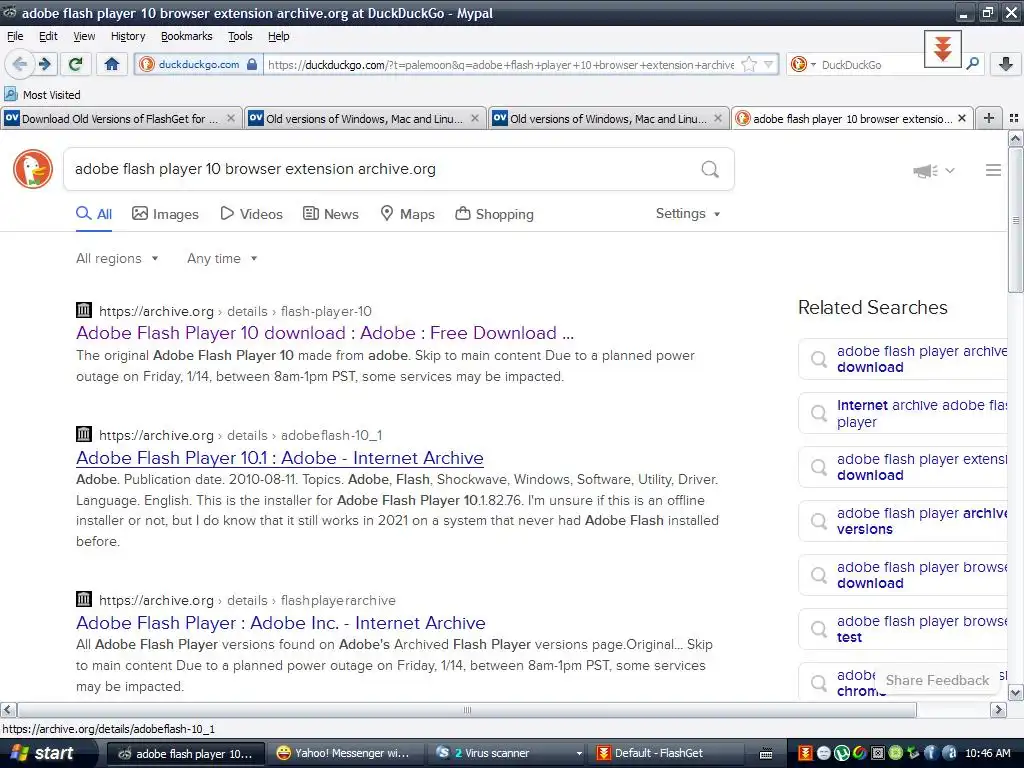Search related 'Internet archive adobe flash player'

click(904, 413)
